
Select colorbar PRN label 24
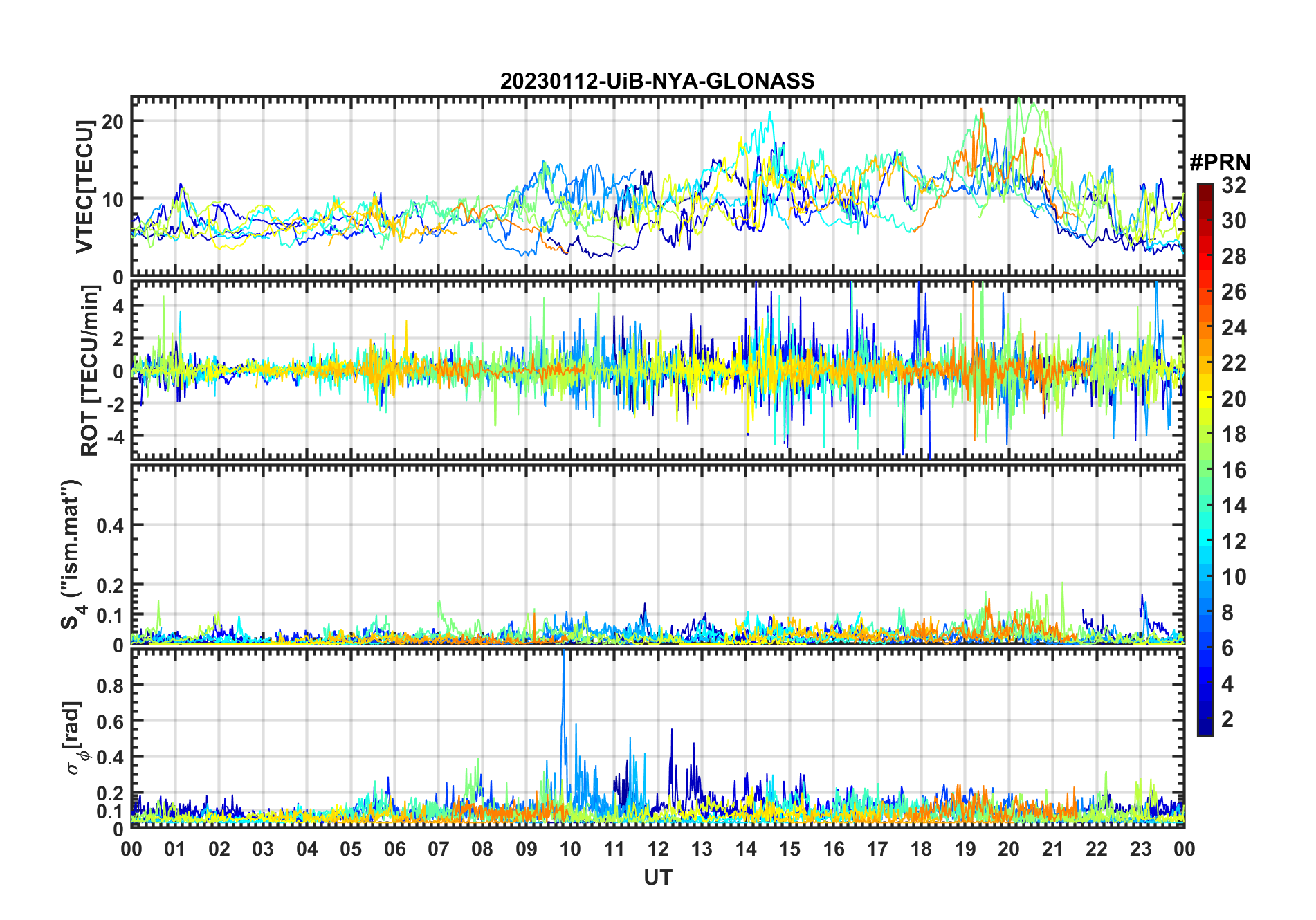pos(1234,328)
